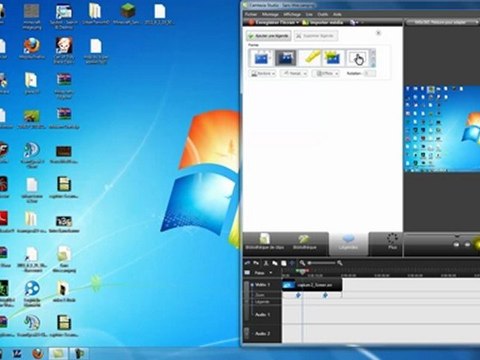Select the Zoom track label
The width and height of the screenshot is (480, 360).
coord(260,295)
